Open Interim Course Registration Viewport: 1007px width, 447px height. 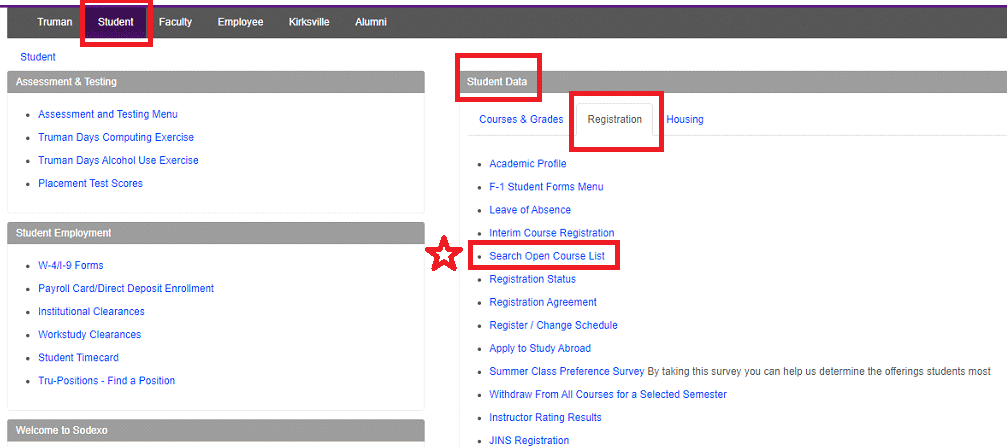[552, 233]
